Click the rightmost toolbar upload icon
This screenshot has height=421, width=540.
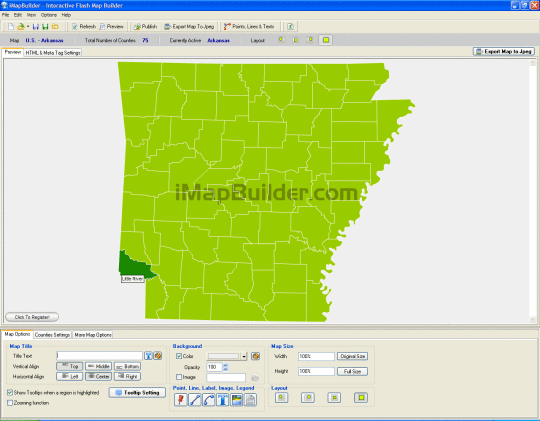290,27
